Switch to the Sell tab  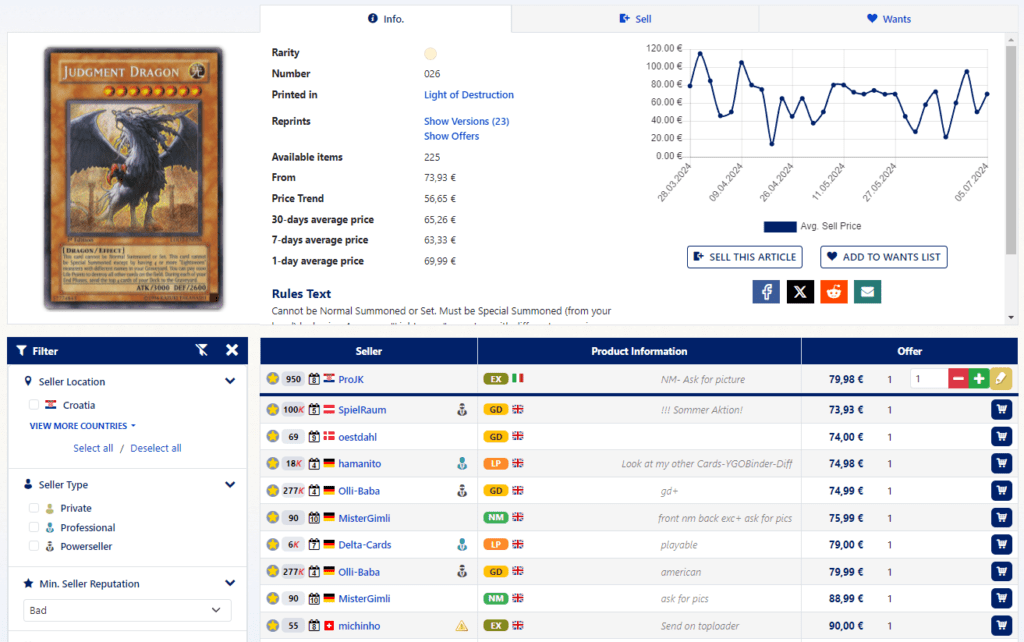tap(635, 19)
